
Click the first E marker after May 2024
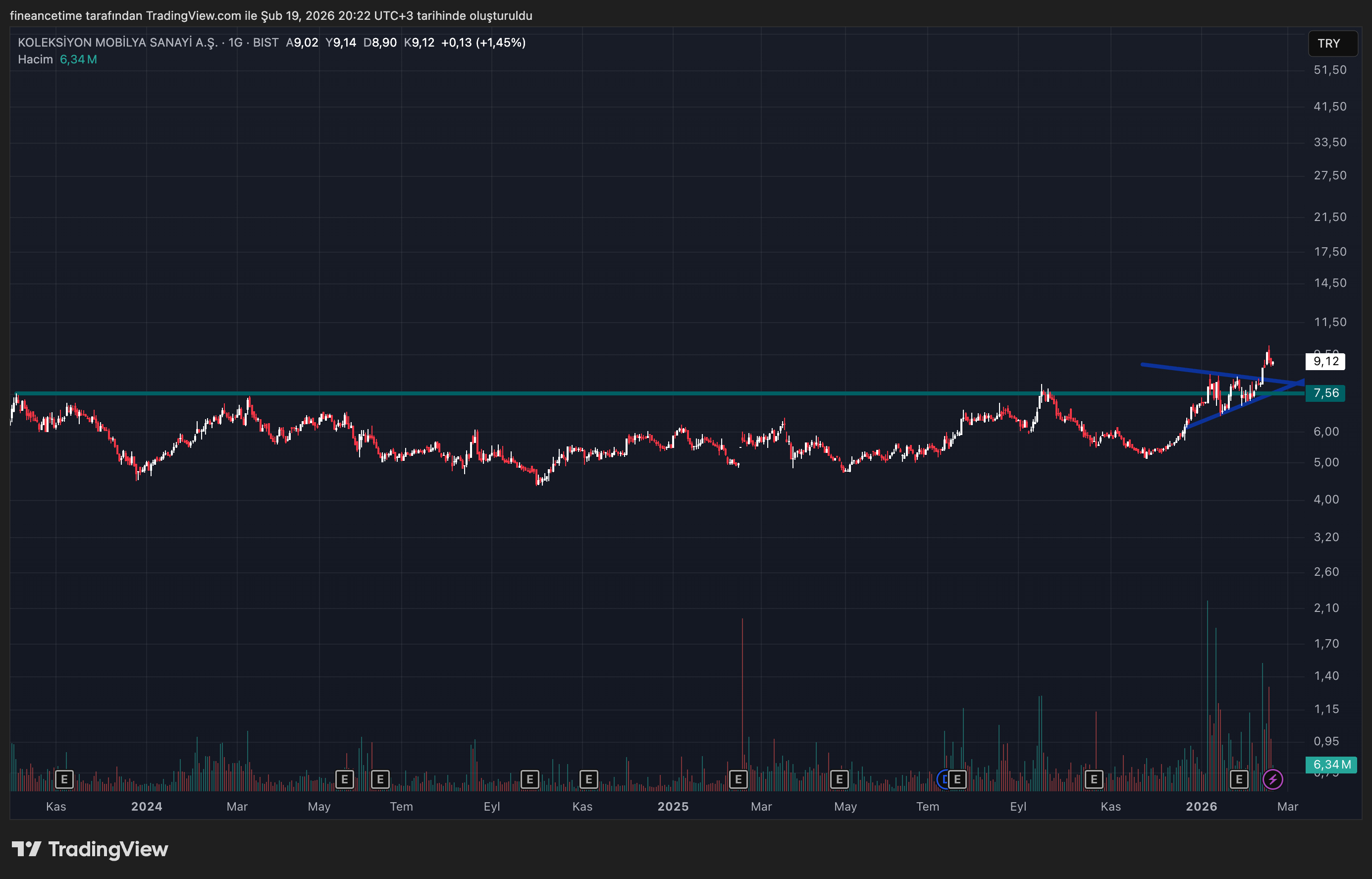[344, 779]
